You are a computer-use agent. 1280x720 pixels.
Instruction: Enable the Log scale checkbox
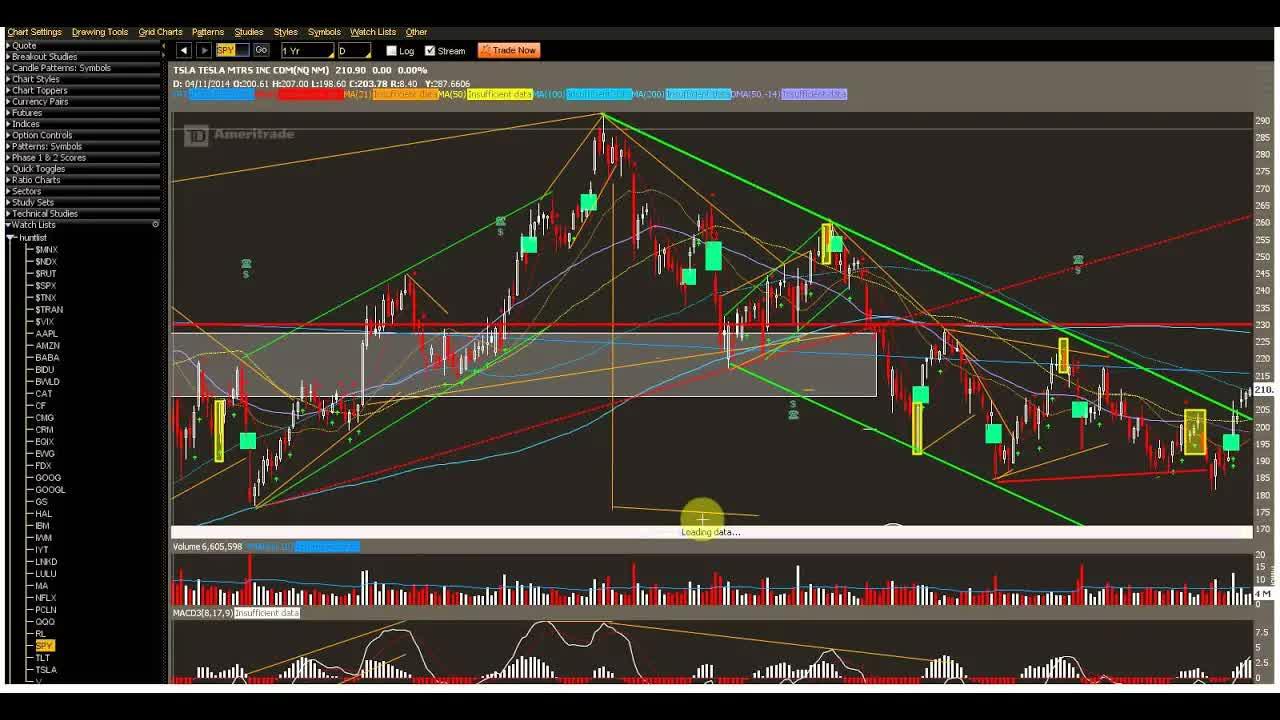(x=392, y=51)
